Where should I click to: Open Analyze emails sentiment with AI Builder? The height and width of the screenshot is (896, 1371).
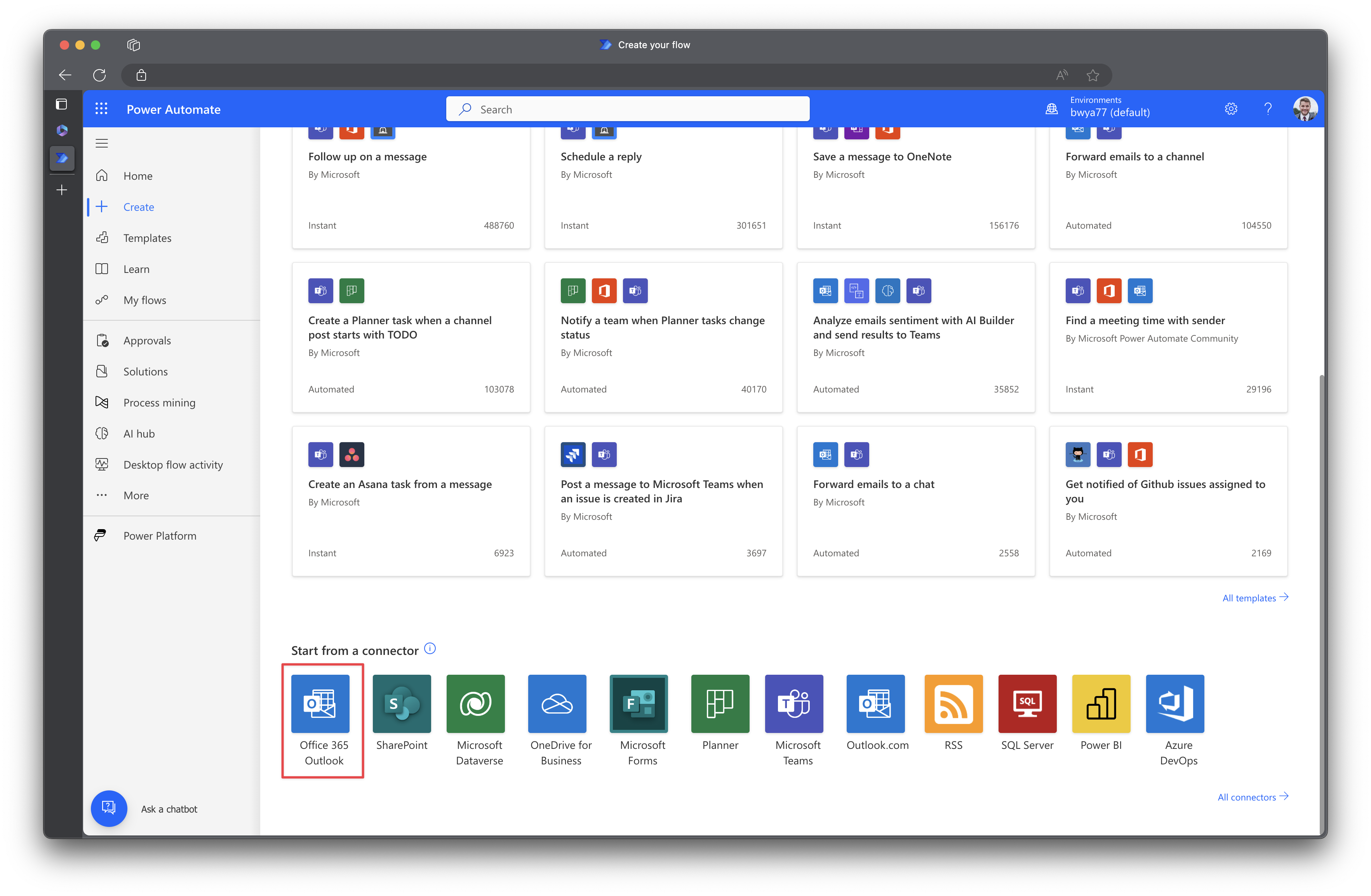915,337
